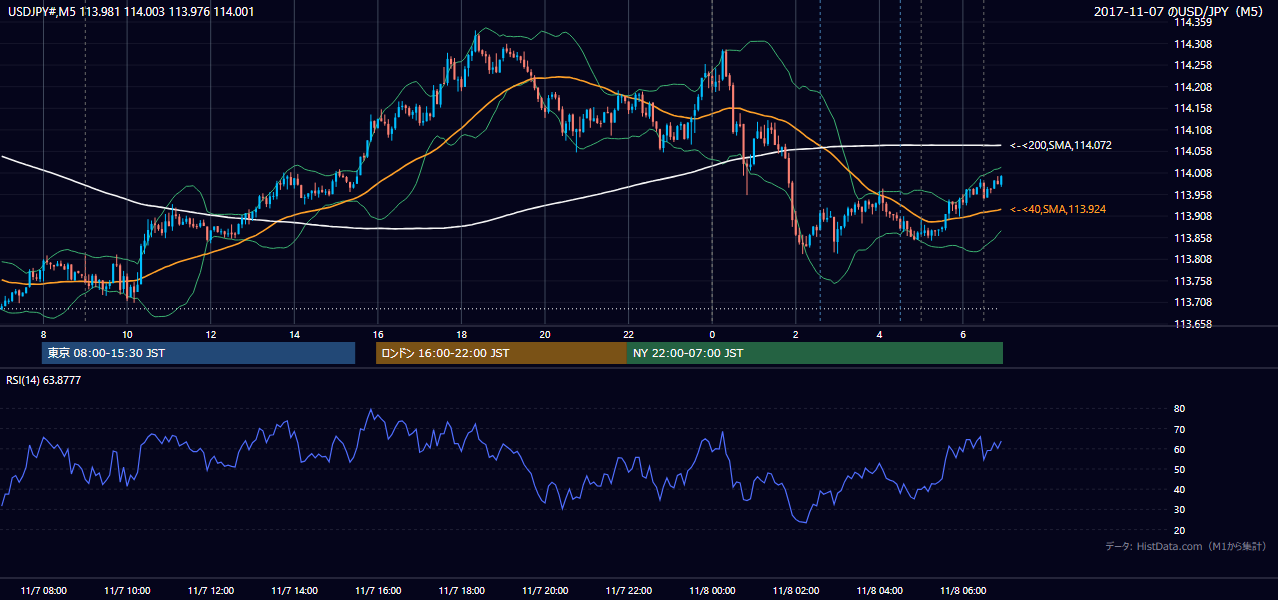Click price axis value 113.808

[1194, 259]
